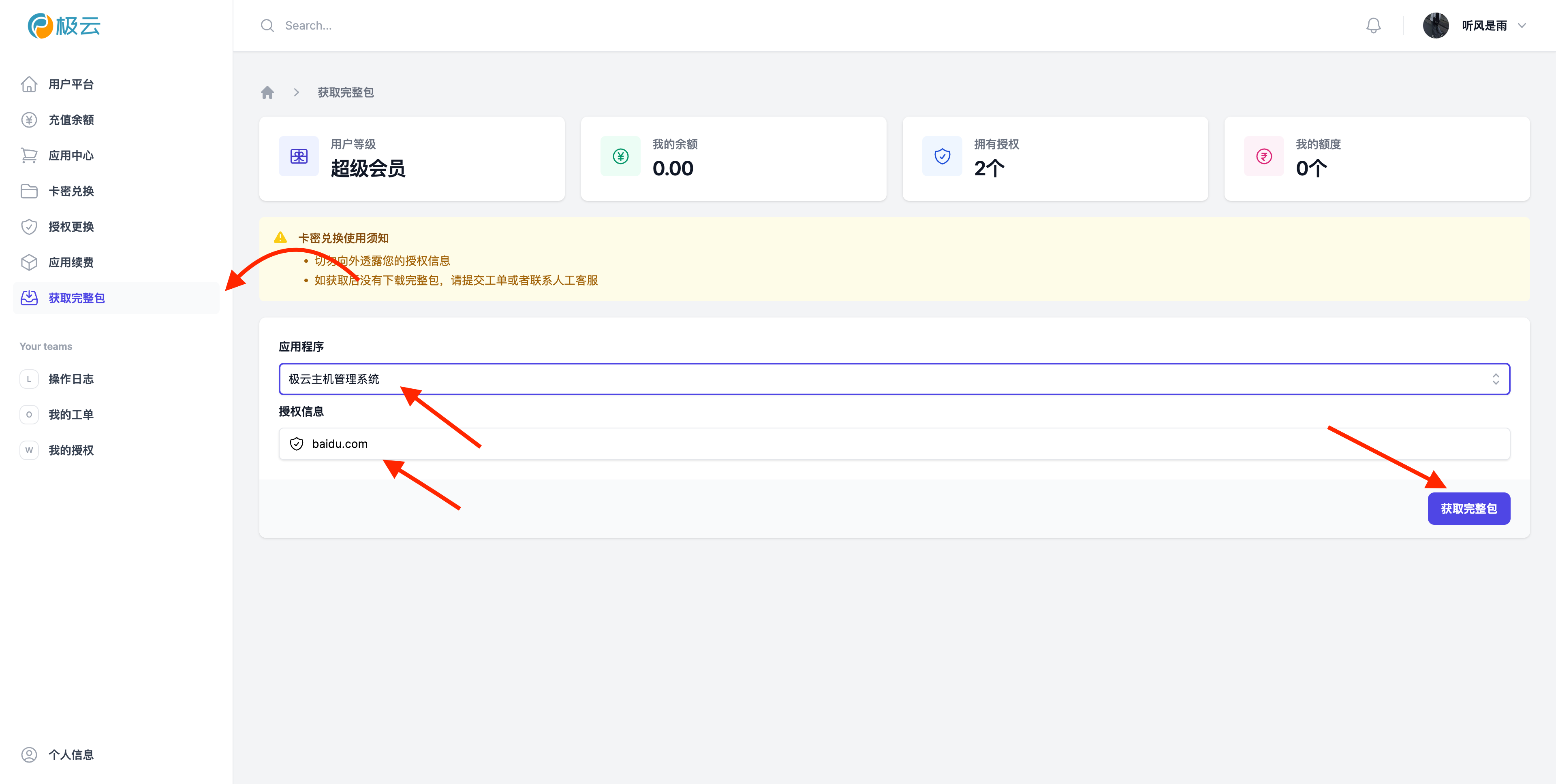Click the breadcrumb chevron separator
Screen dimensions: 1556x784
[297, 92]
